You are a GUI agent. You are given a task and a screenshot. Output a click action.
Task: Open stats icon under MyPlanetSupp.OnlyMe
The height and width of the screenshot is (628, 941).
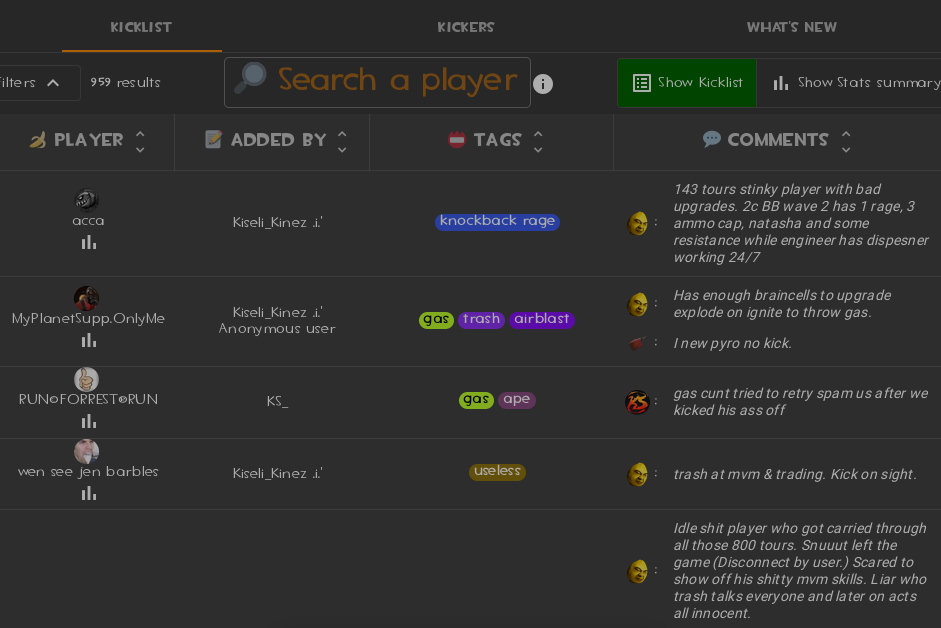tap(89, 340)
